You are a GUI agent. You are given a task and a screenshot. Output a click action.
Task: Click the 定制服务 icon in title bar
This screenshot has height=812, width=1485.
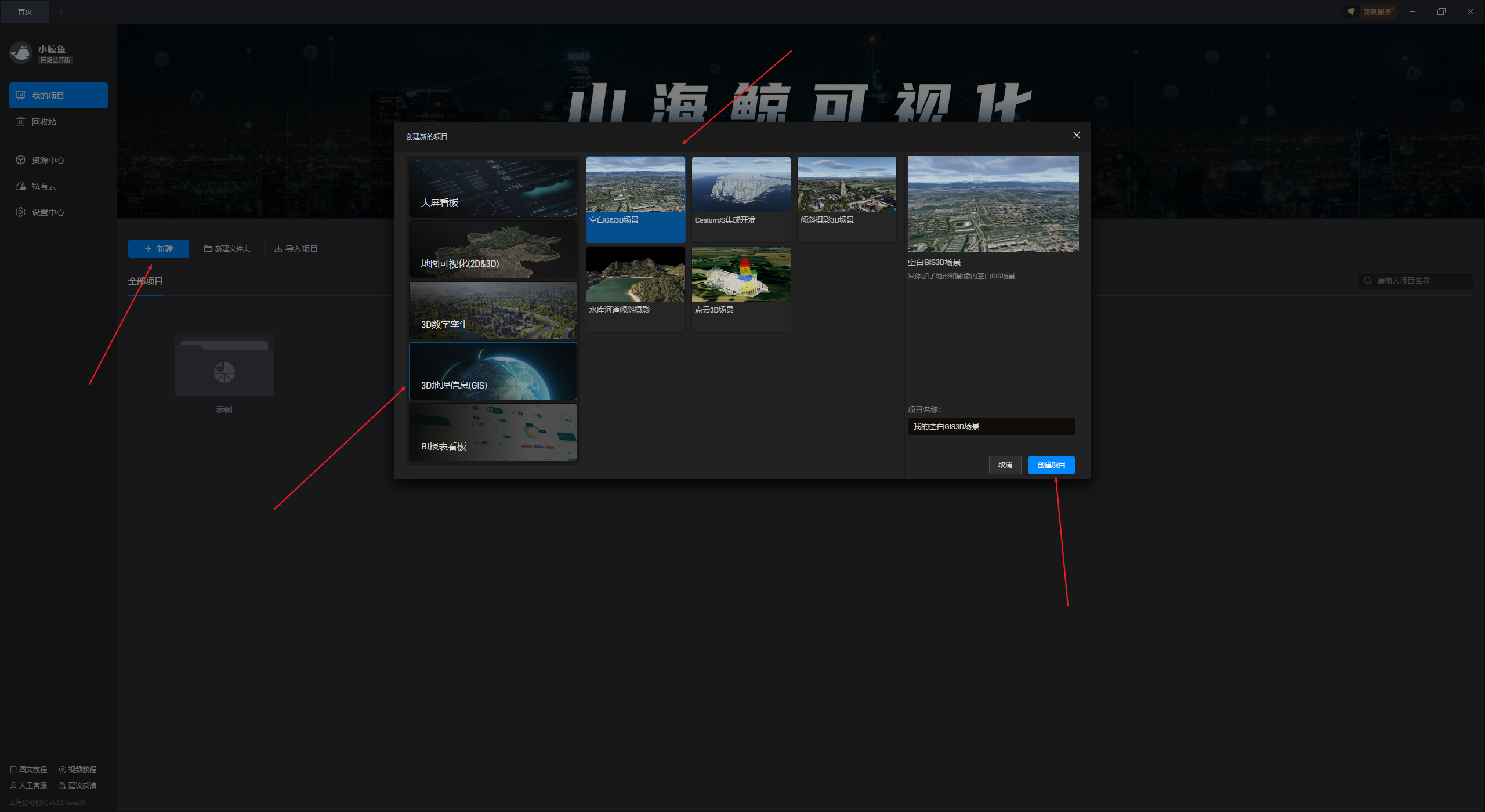tap(1351, 12)
